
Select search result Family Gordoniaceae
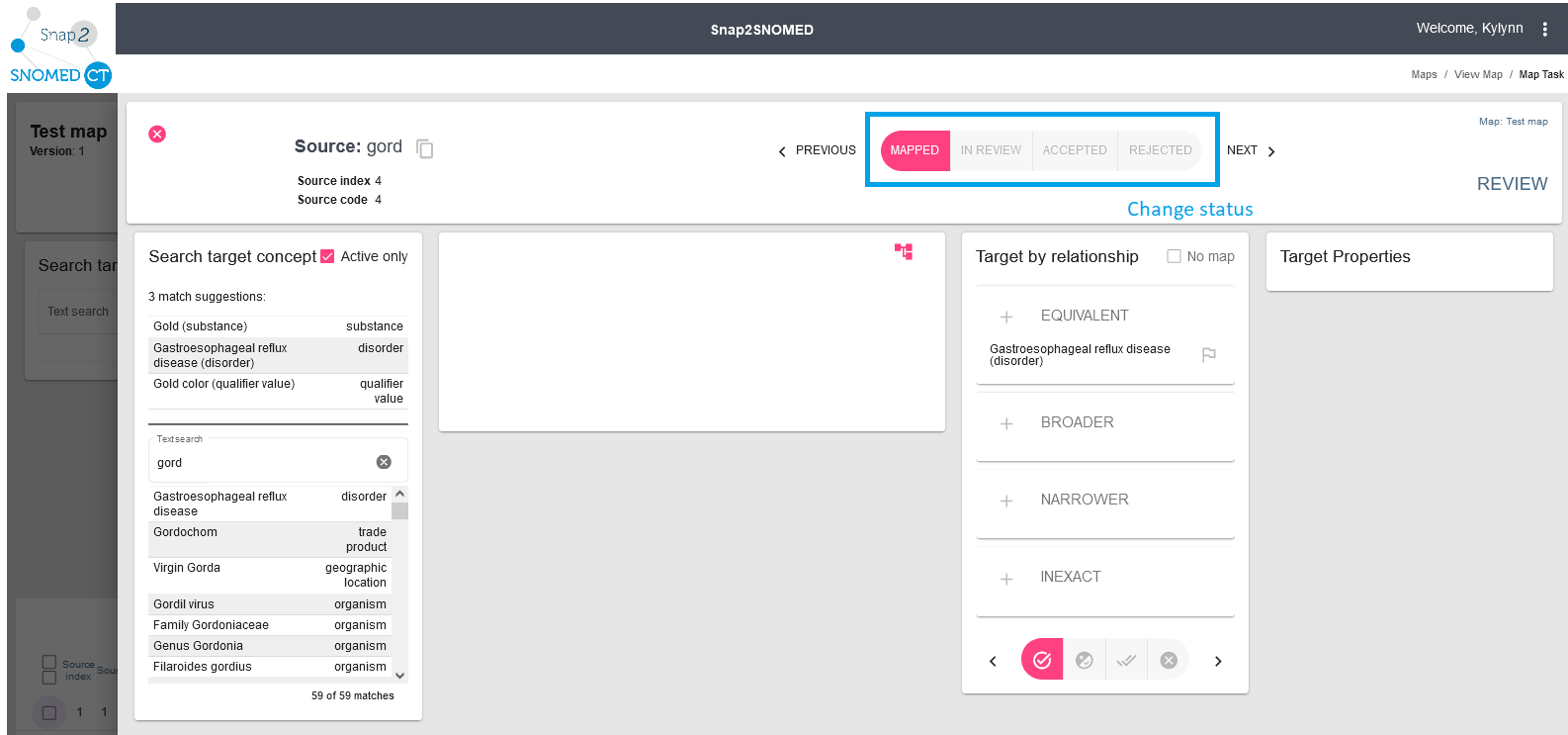coord(270,624)
